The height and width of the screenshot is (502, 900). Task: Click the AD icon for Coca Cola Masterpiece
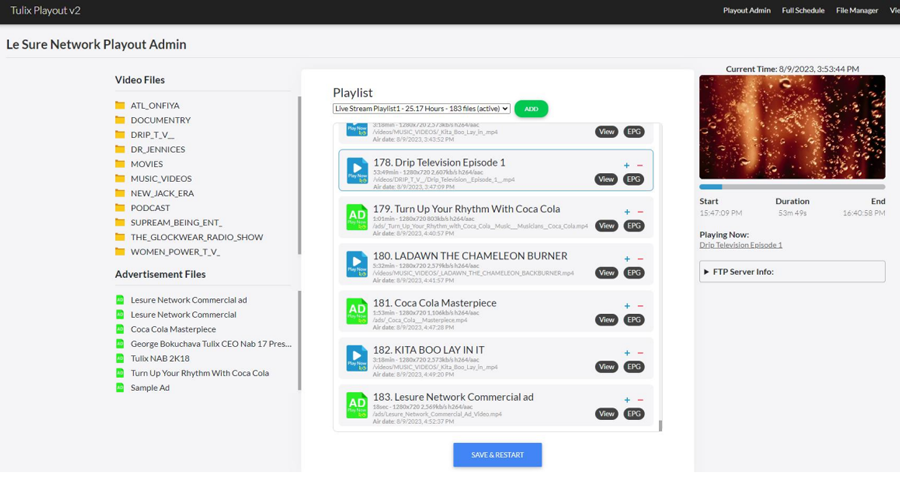point(356,311)
